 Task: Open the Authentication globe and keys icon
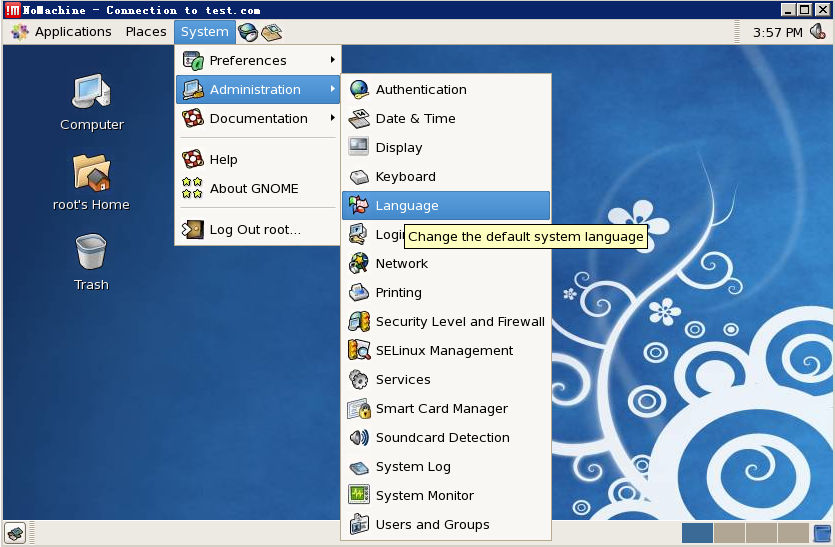click(x=359, y=89)
